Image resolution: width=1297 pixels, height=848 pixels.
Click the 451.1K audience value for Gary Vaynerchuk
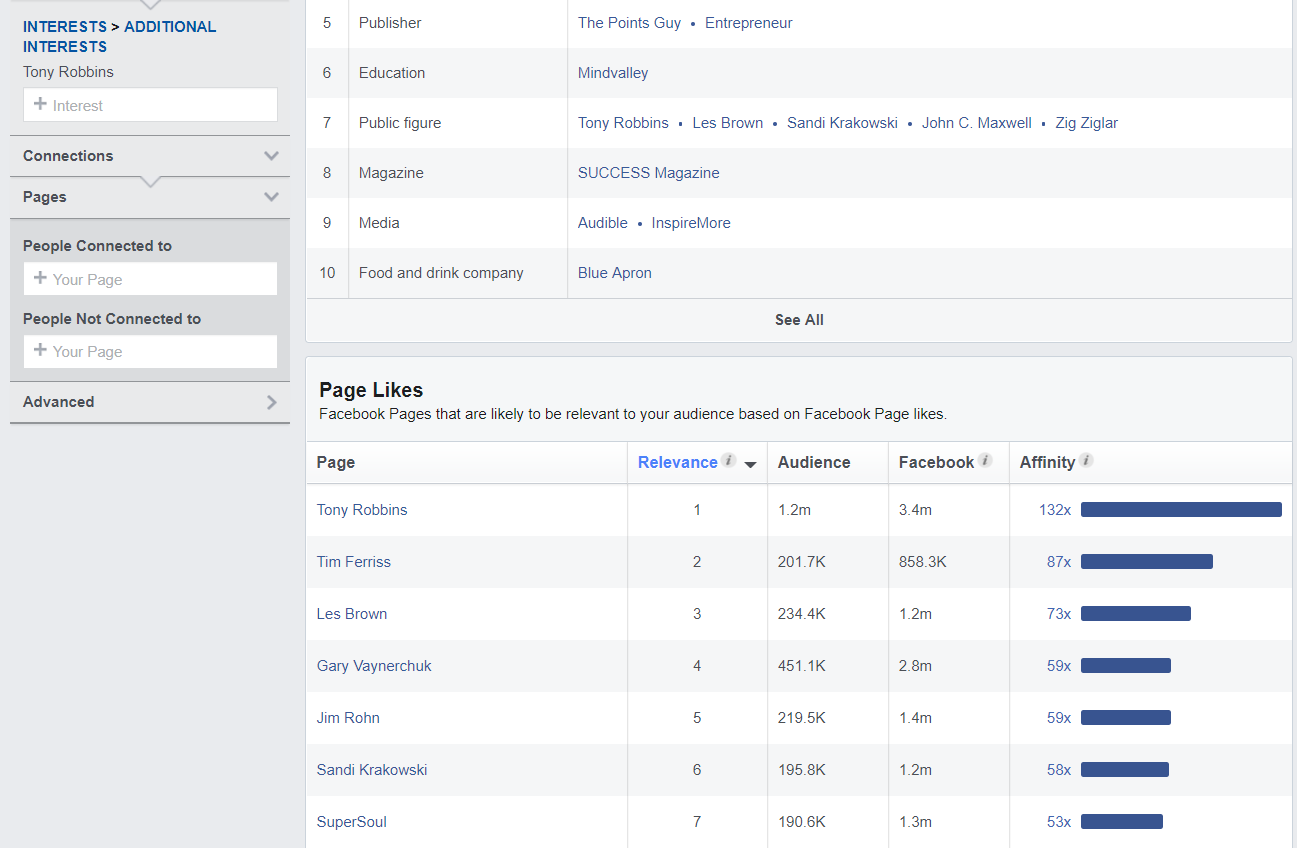click(802, 666)
